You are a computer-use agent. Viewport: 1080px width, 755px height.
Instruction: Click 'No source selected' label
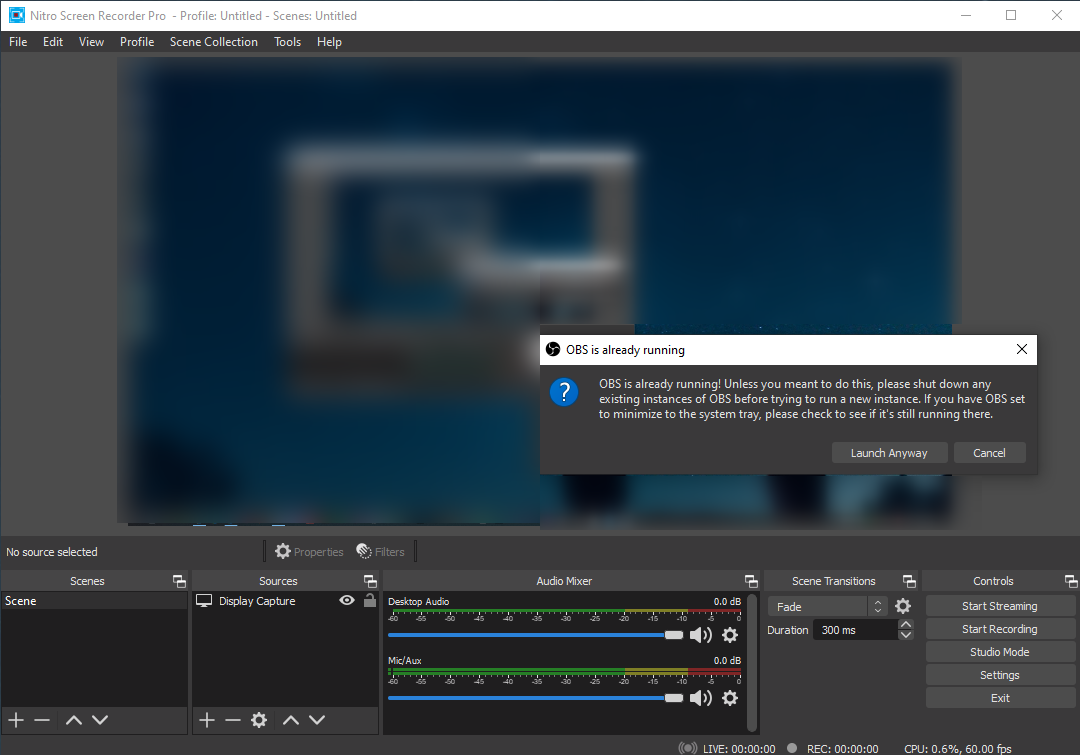click(x=52, y=552)
